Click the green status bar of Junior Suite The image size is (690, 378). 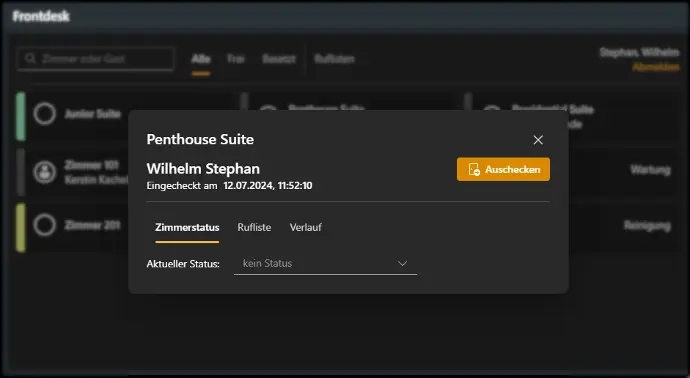(x=21, y=116)
